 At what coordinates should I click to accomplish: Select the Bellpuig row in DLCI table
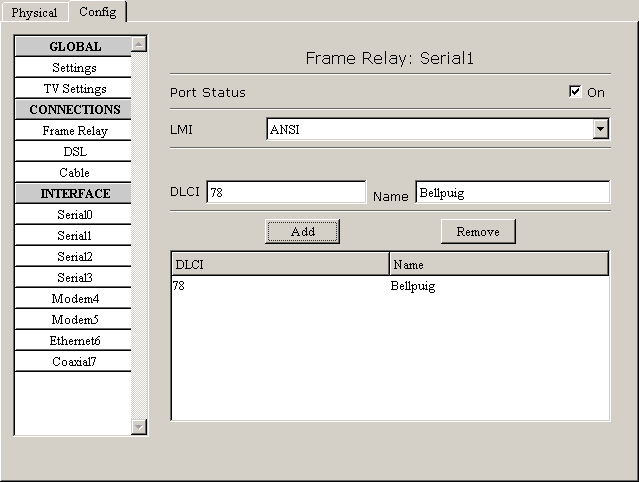point(390,287)
